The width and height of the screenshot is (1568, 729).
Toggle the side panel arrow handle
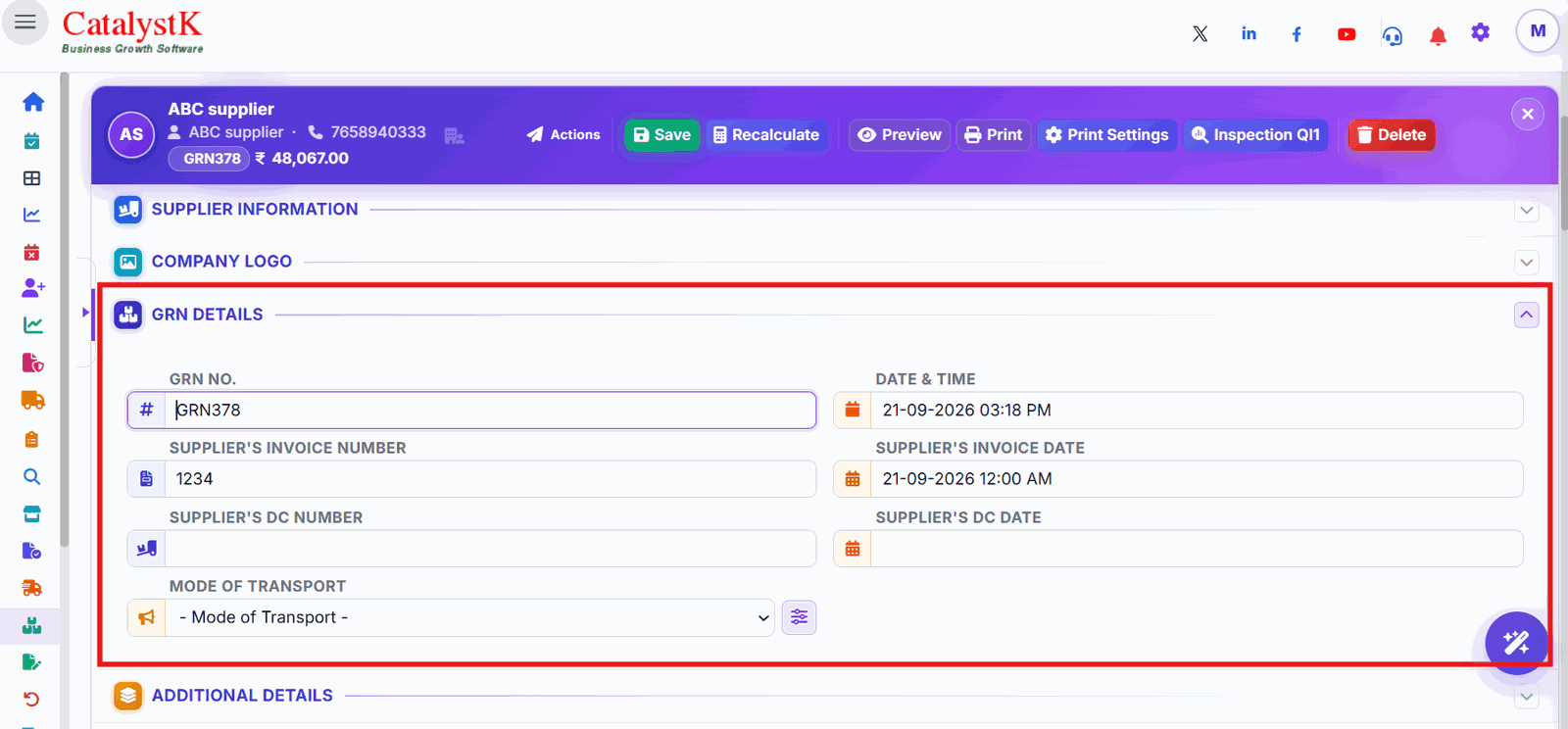pyautogui.click(x=85, y=313)
